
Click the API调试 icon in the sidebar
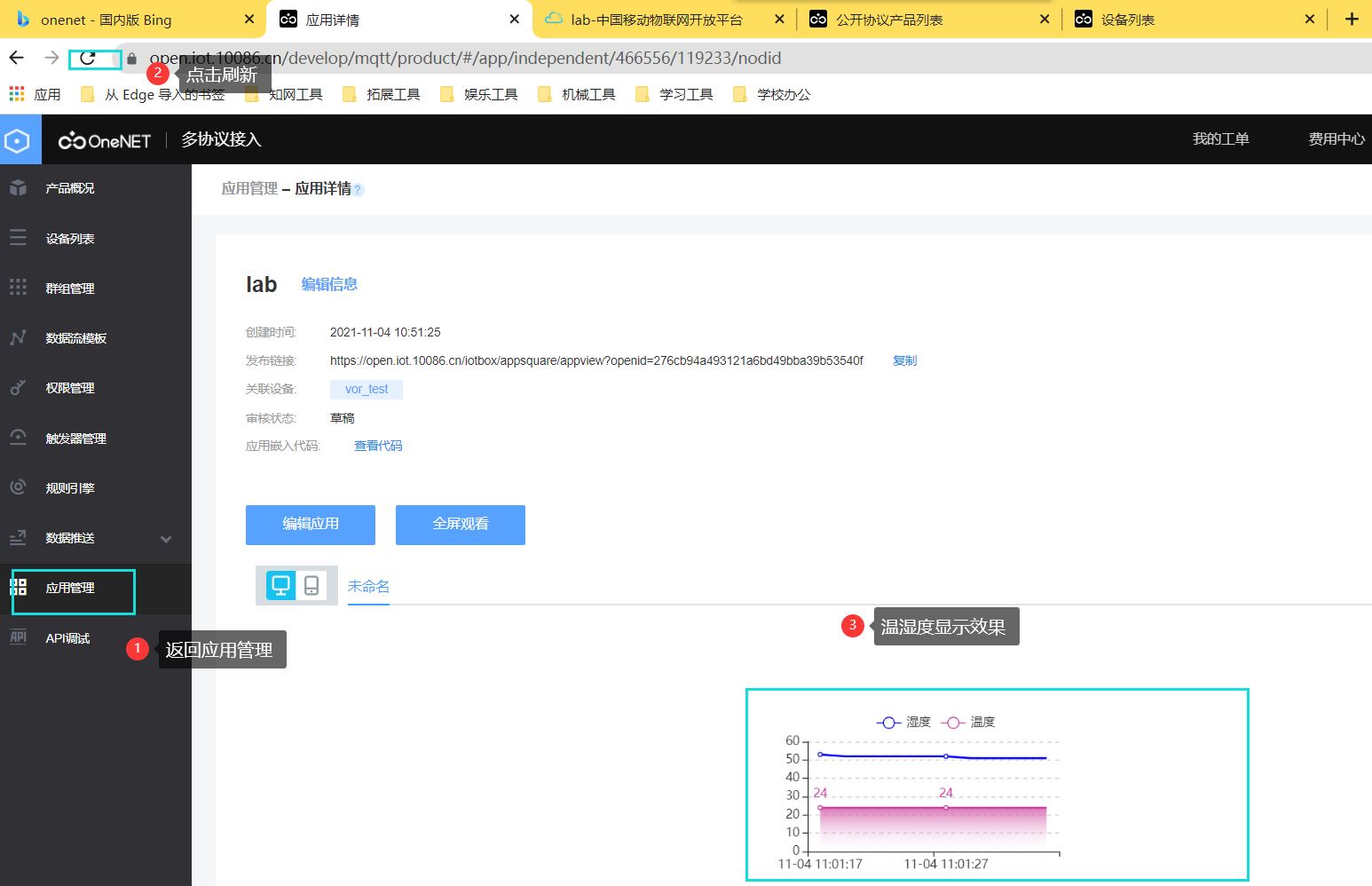(18, 637)
